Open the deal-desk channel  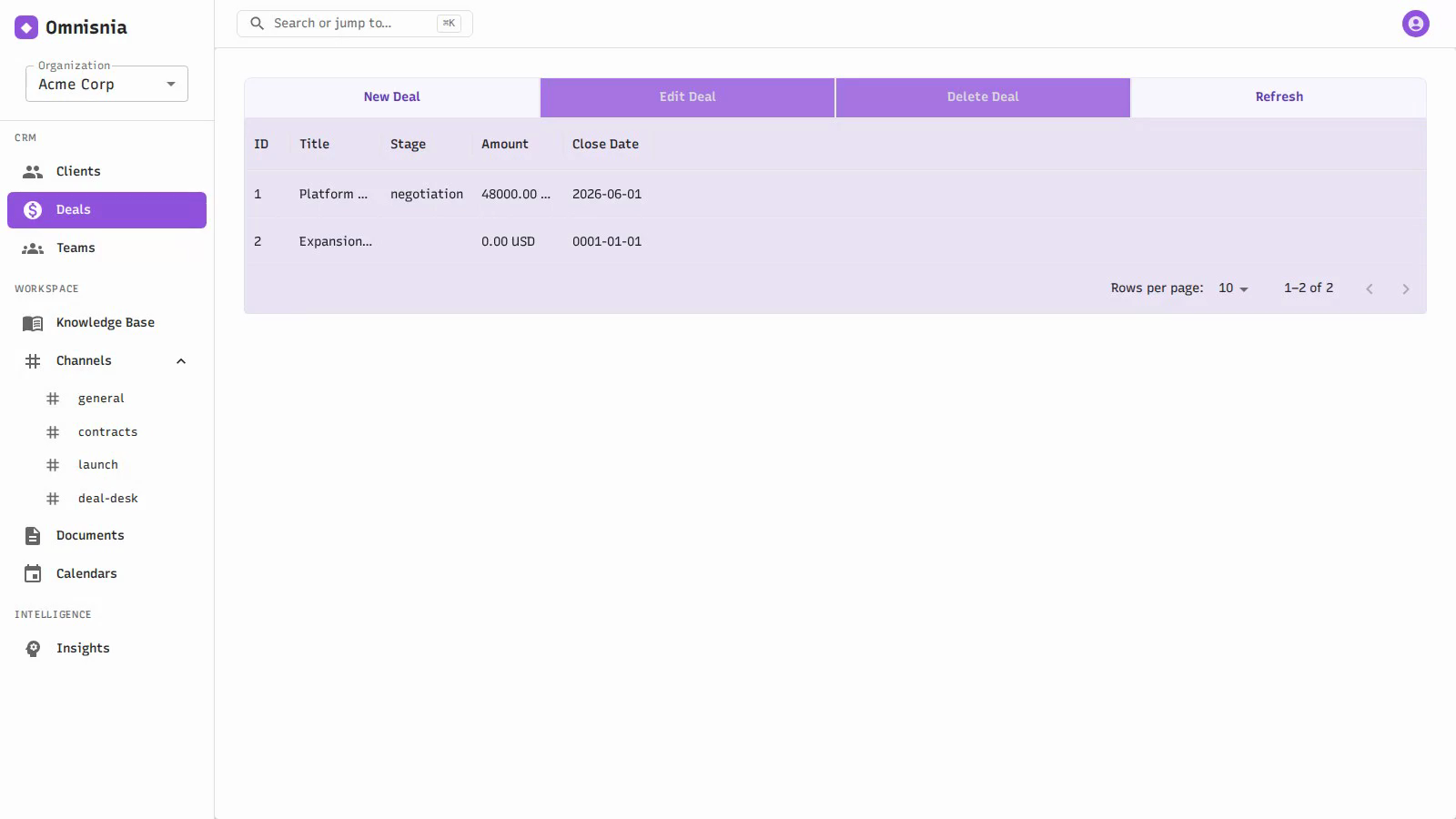106,499
